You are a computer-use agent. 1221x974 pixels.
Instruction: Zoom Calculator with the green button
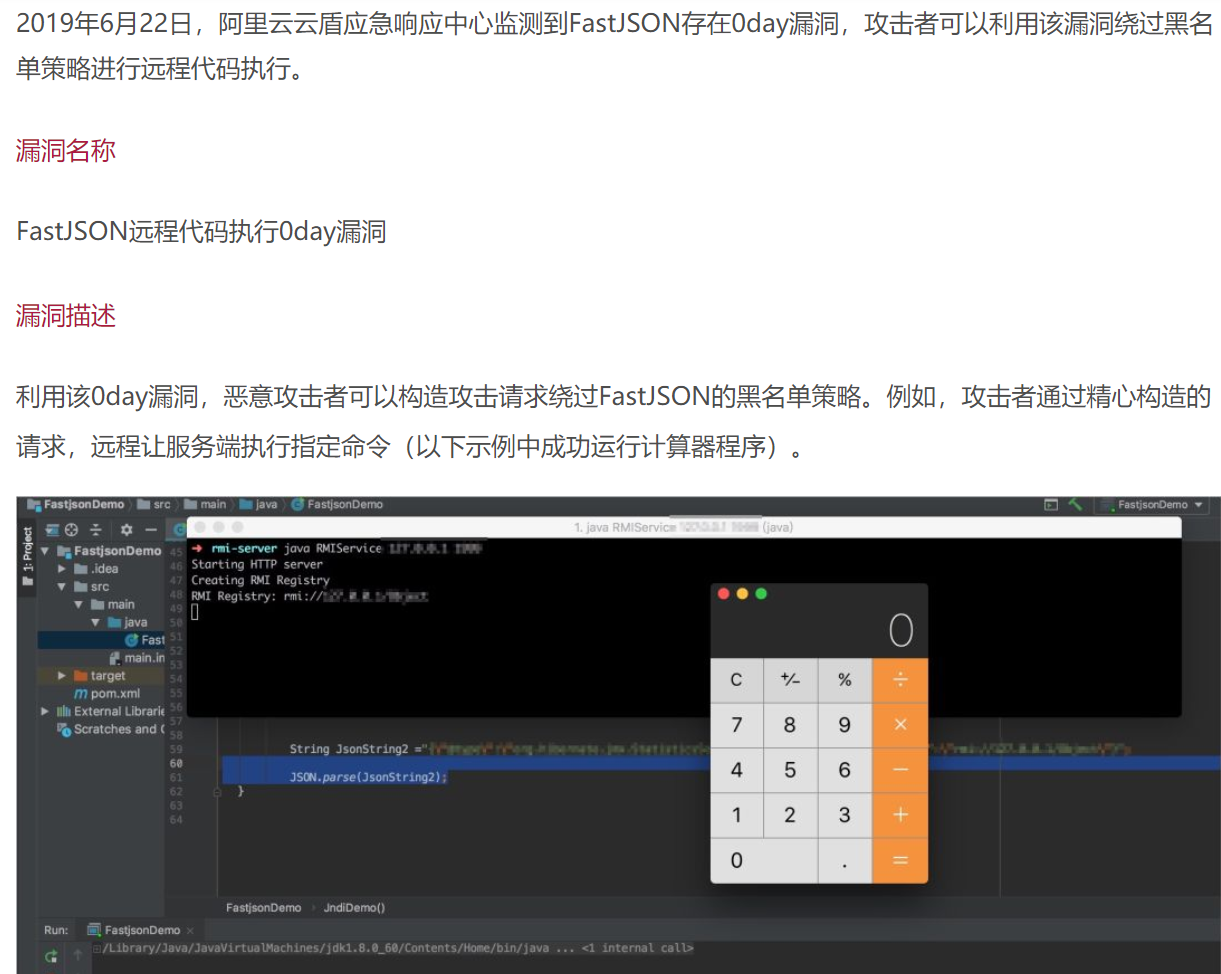(x=761, y=594)
